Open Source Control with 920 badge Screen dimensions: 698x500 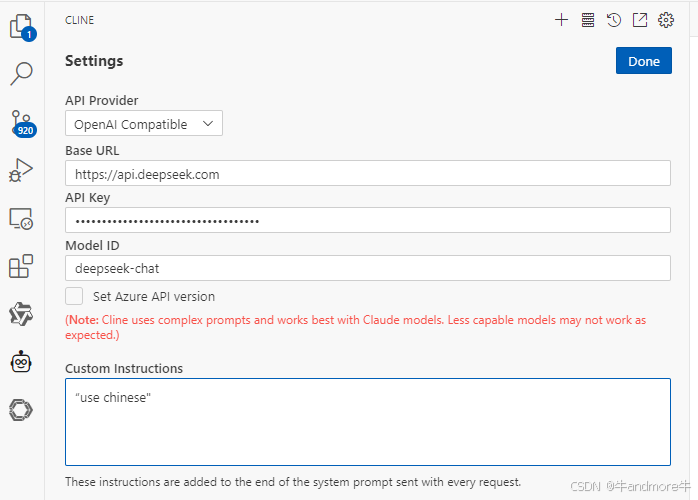tap(22, 123)
